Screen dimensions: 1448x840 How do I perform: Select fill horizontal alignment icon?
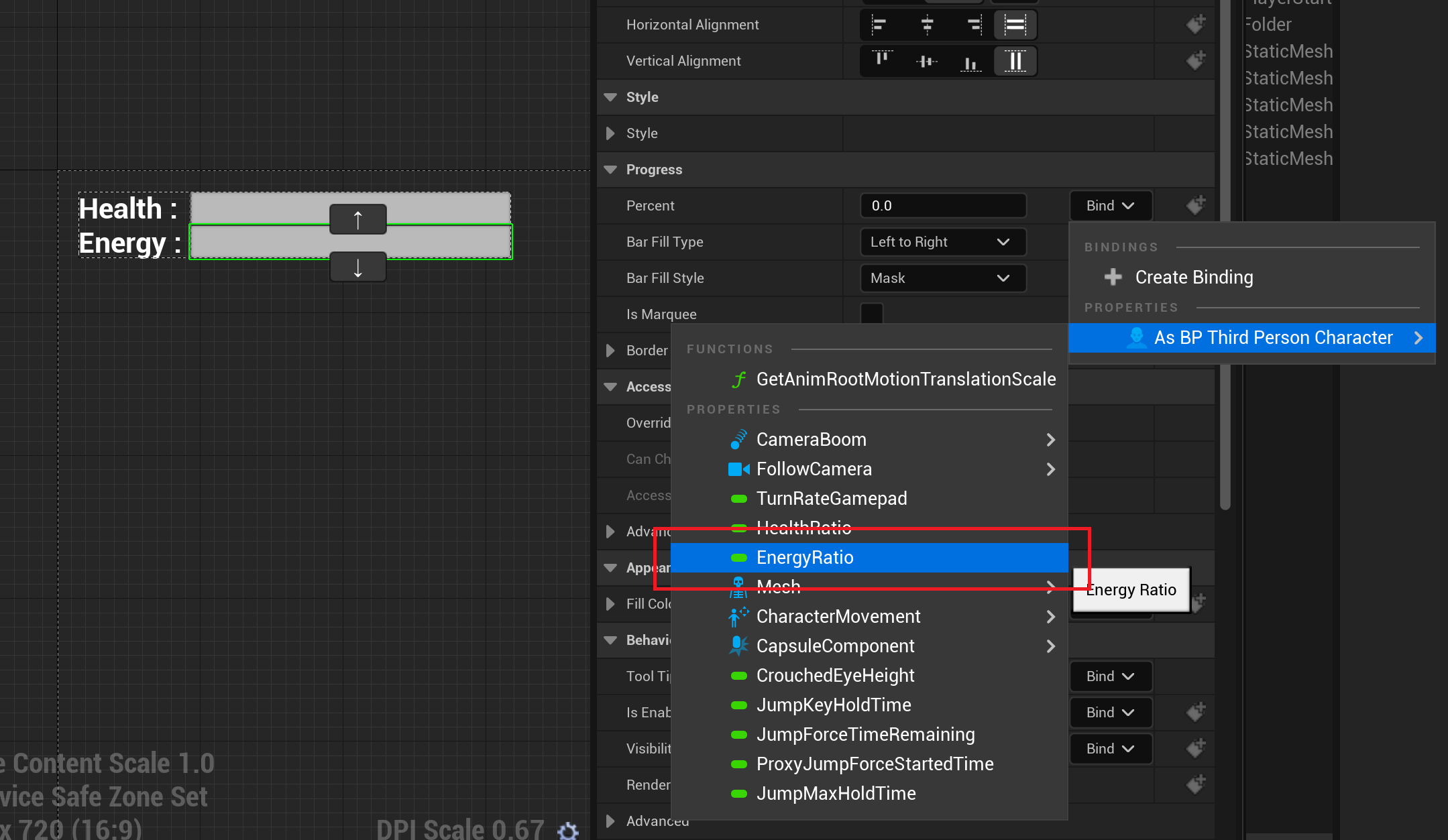(1015, 25)
